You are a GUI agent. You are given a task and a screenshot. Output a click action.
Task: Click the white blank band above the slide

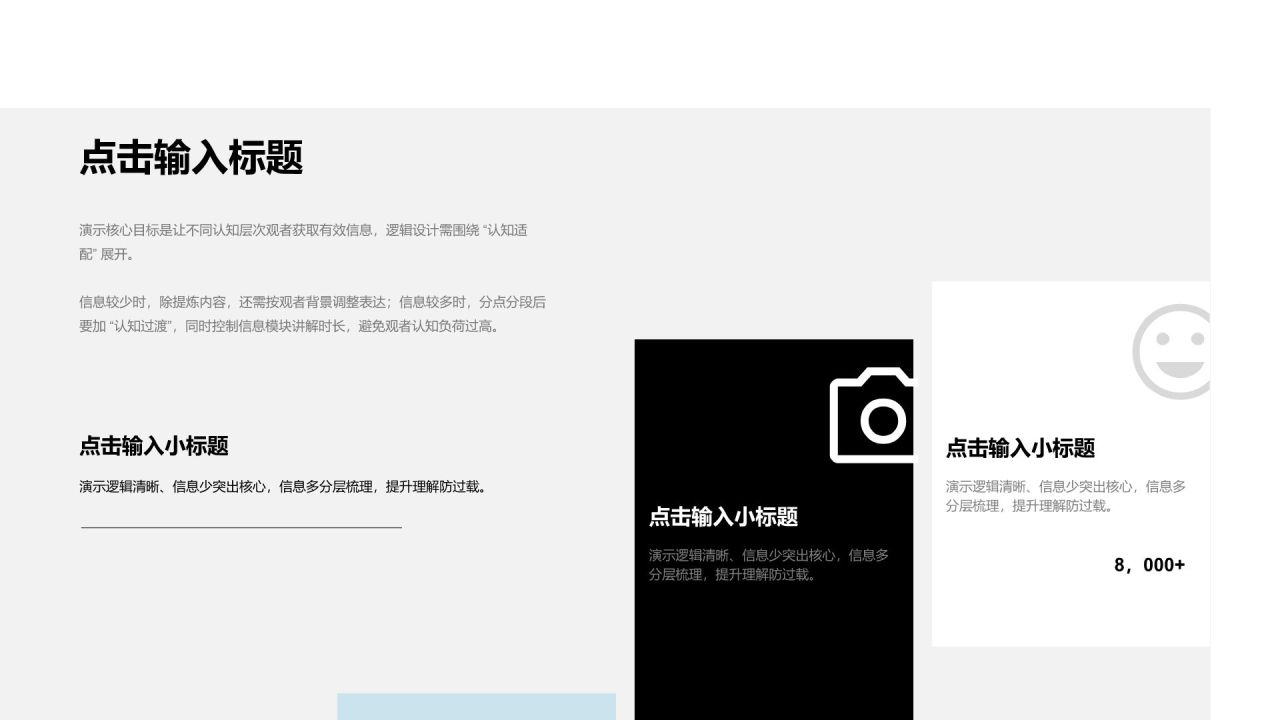pyautogui.click(x=640, y=52)
